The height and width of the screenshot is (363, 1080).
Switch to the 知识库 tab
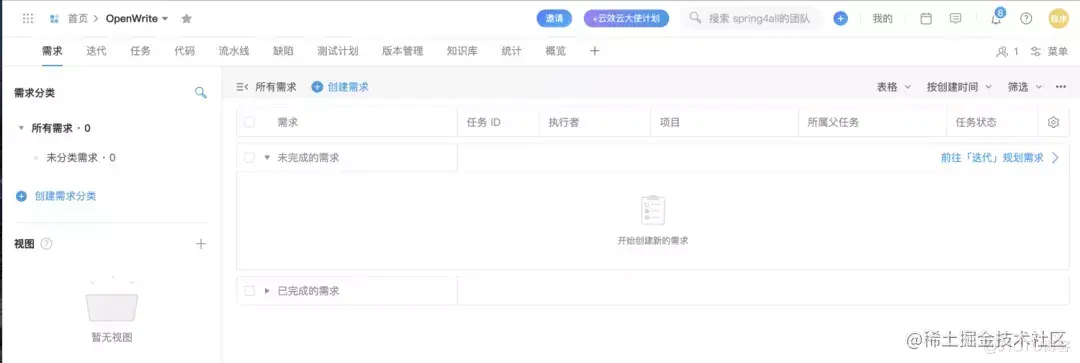[x=462, y=51]
